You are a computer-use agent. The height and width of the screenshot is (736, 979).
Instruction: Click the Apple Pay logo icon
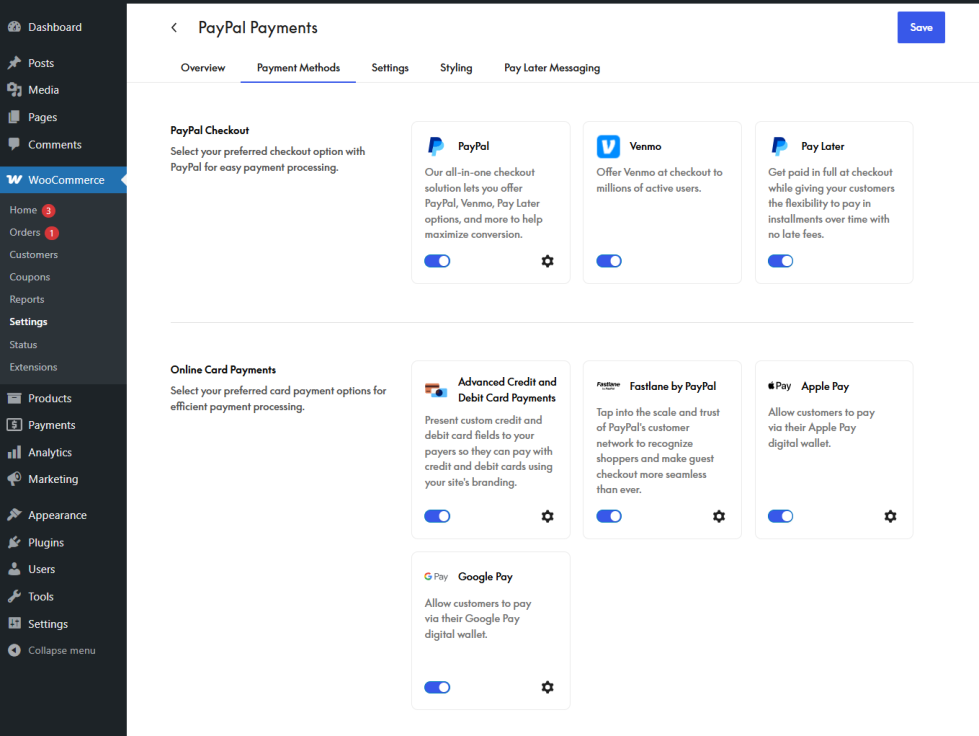click(x=779, y=386)
